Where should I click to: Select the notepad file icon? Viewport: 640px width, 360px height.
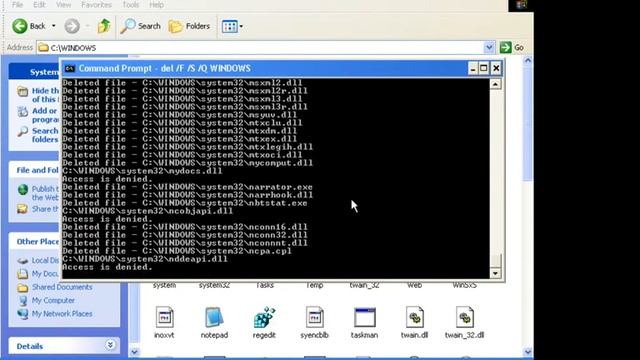(x=214, y=318)
